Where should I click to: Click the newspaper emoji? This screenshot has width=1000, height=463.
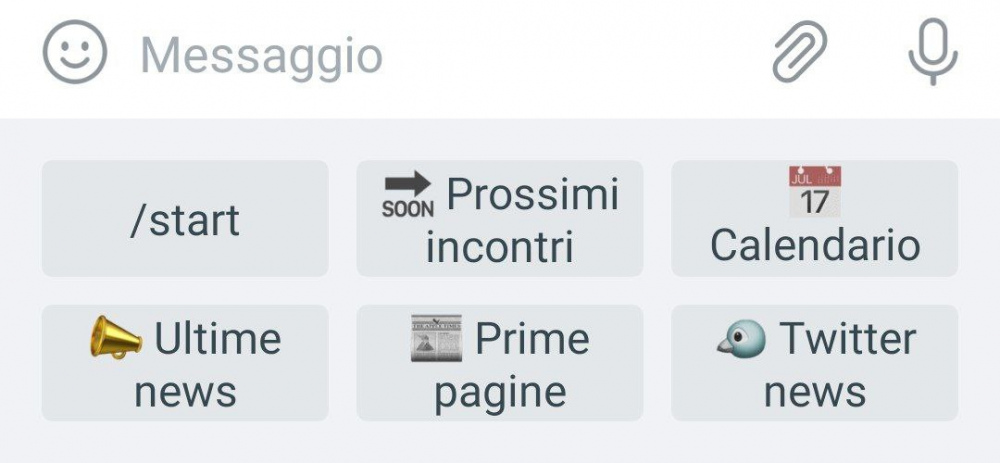436,338
